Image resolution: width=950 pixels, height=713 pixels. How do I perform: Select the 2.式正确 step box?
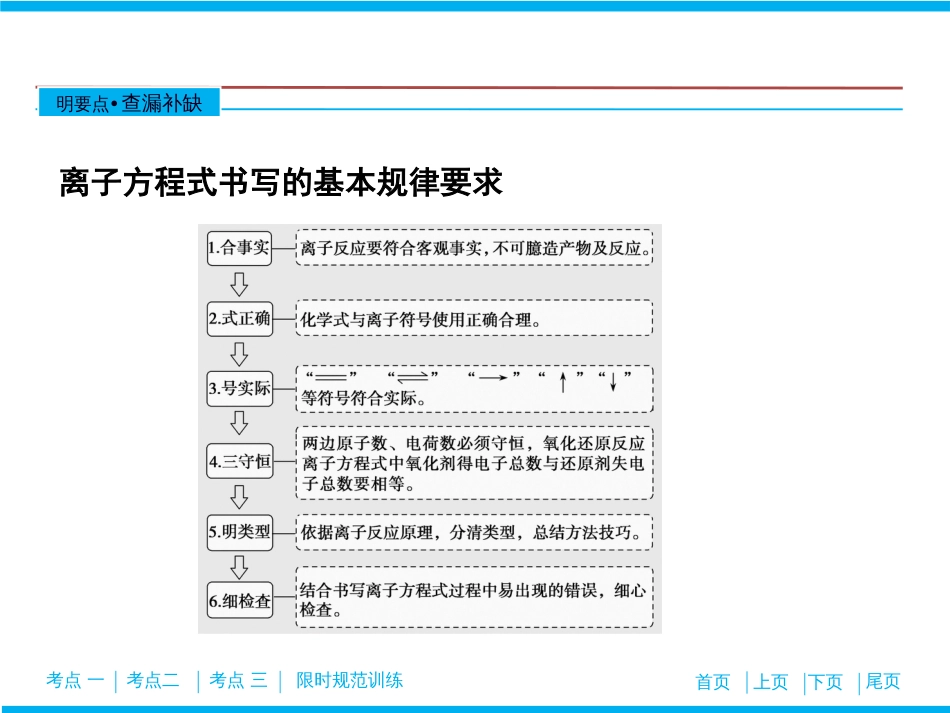tap(239, 320)
